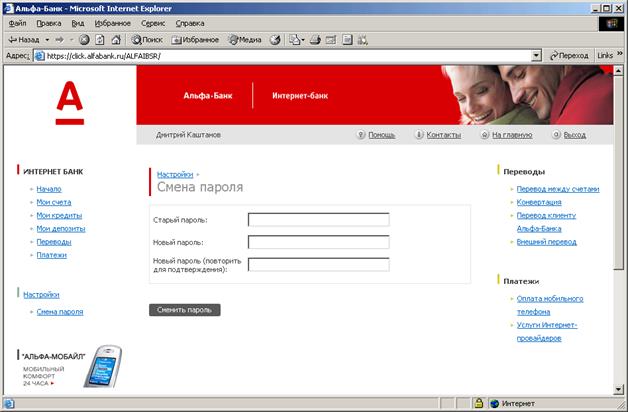The height and width of the screenshot is (412, 628).
Task: Click Смена пароля link in sidebar
Action: [x=60, y=312]
